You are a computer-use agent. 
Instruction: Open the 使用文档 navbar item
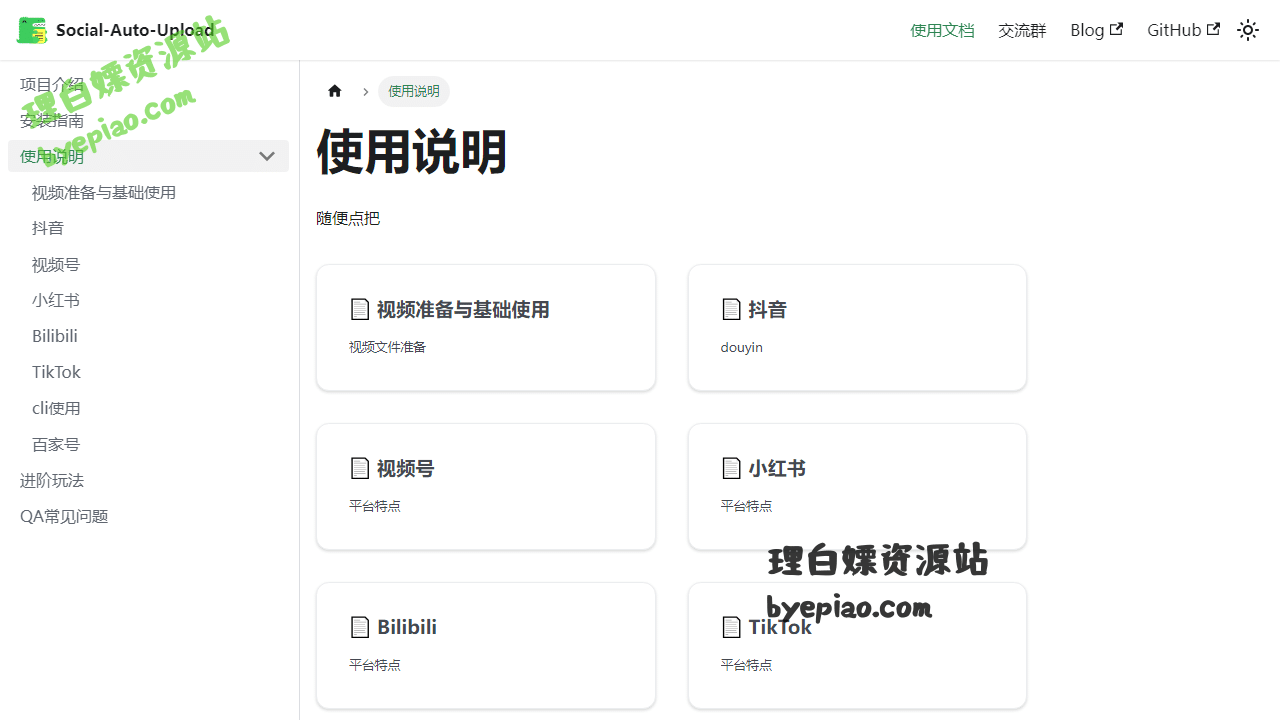pos(942,30)
